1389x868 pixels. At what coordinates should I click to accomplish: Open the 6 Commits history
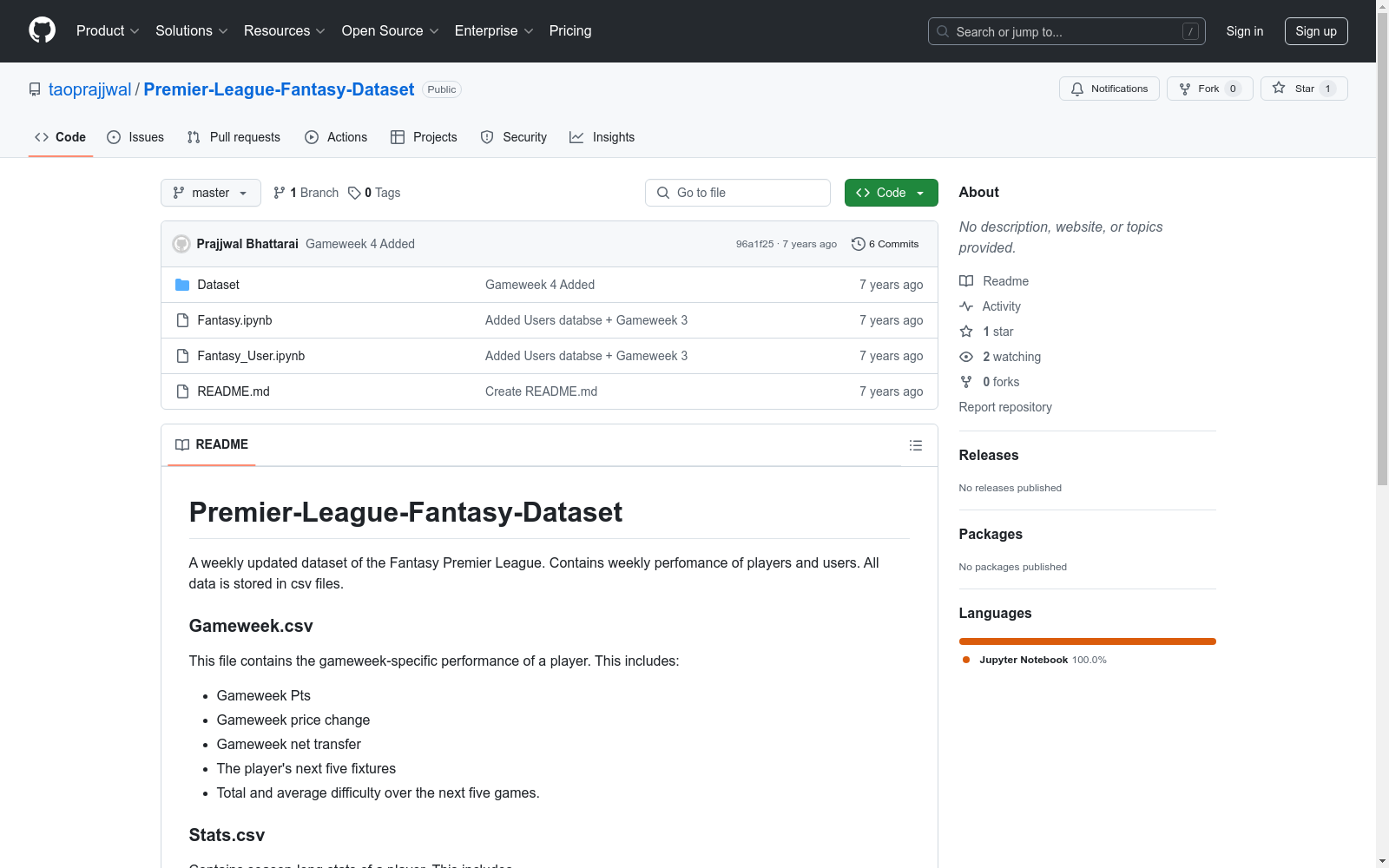click(x=885, y=244)
